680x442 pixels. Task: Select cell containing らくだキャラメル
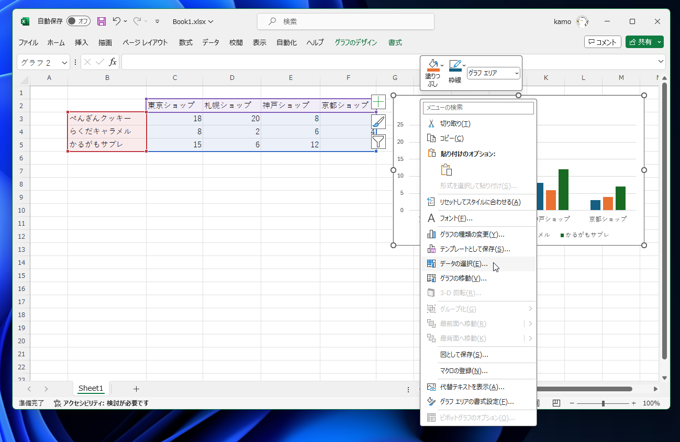pyautogui.click(x=107, y=131)
